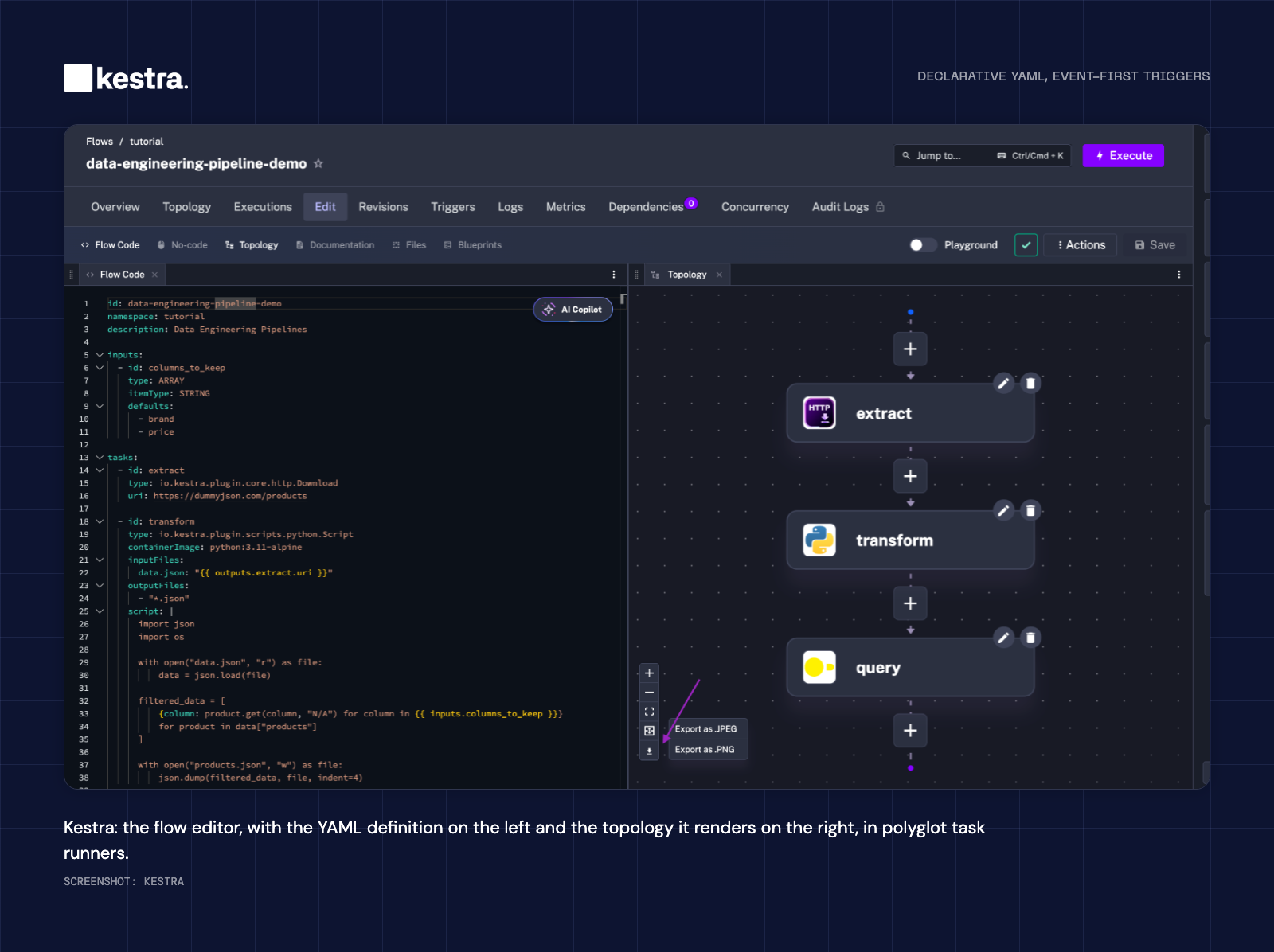Open the Audit Logs tab
The width and height of the screenshot is (1274, 952).
848,207
